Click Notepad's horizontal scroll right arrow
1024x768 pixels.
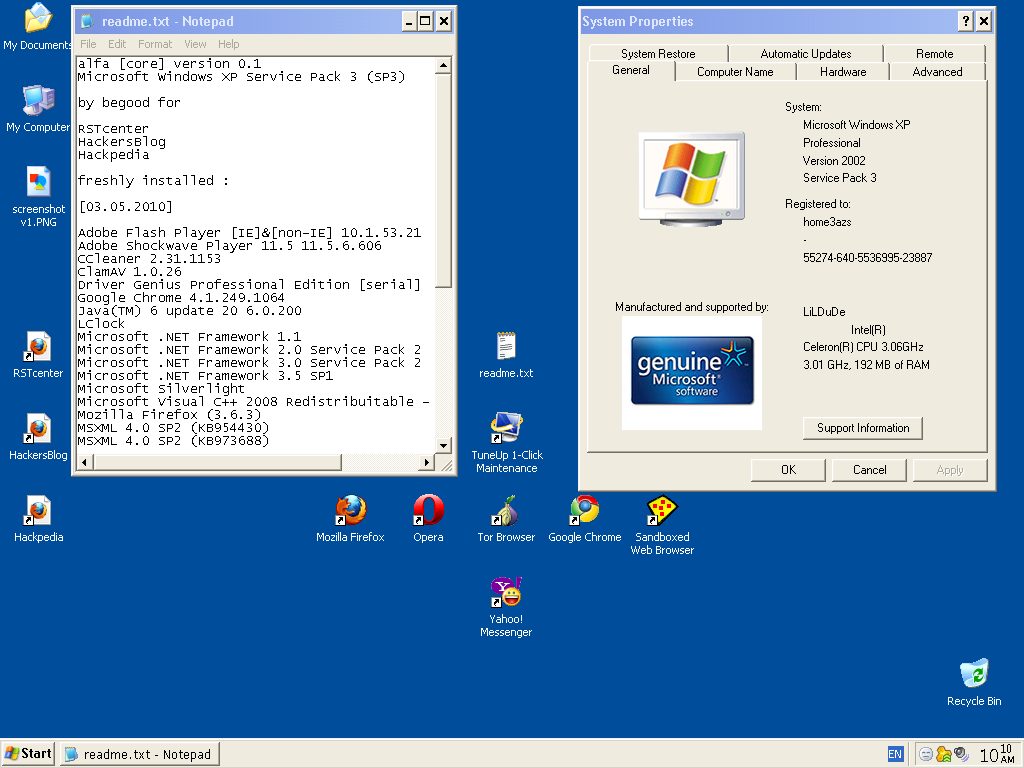426,462
